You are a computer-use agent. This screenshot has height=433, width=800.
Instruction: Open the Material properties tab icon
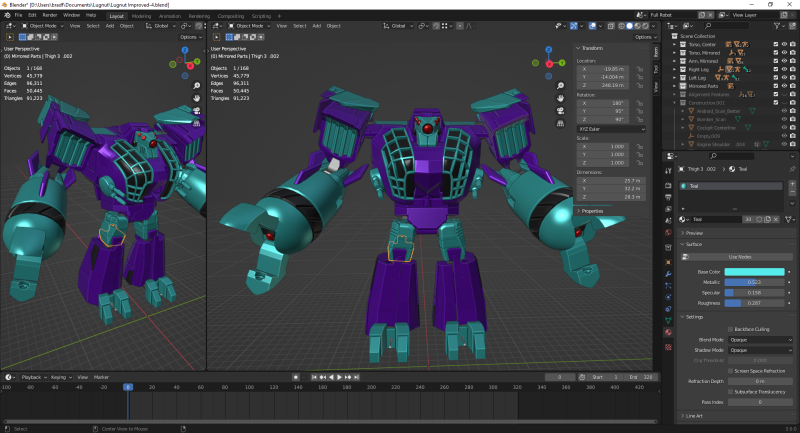click(x=668, y=332)
